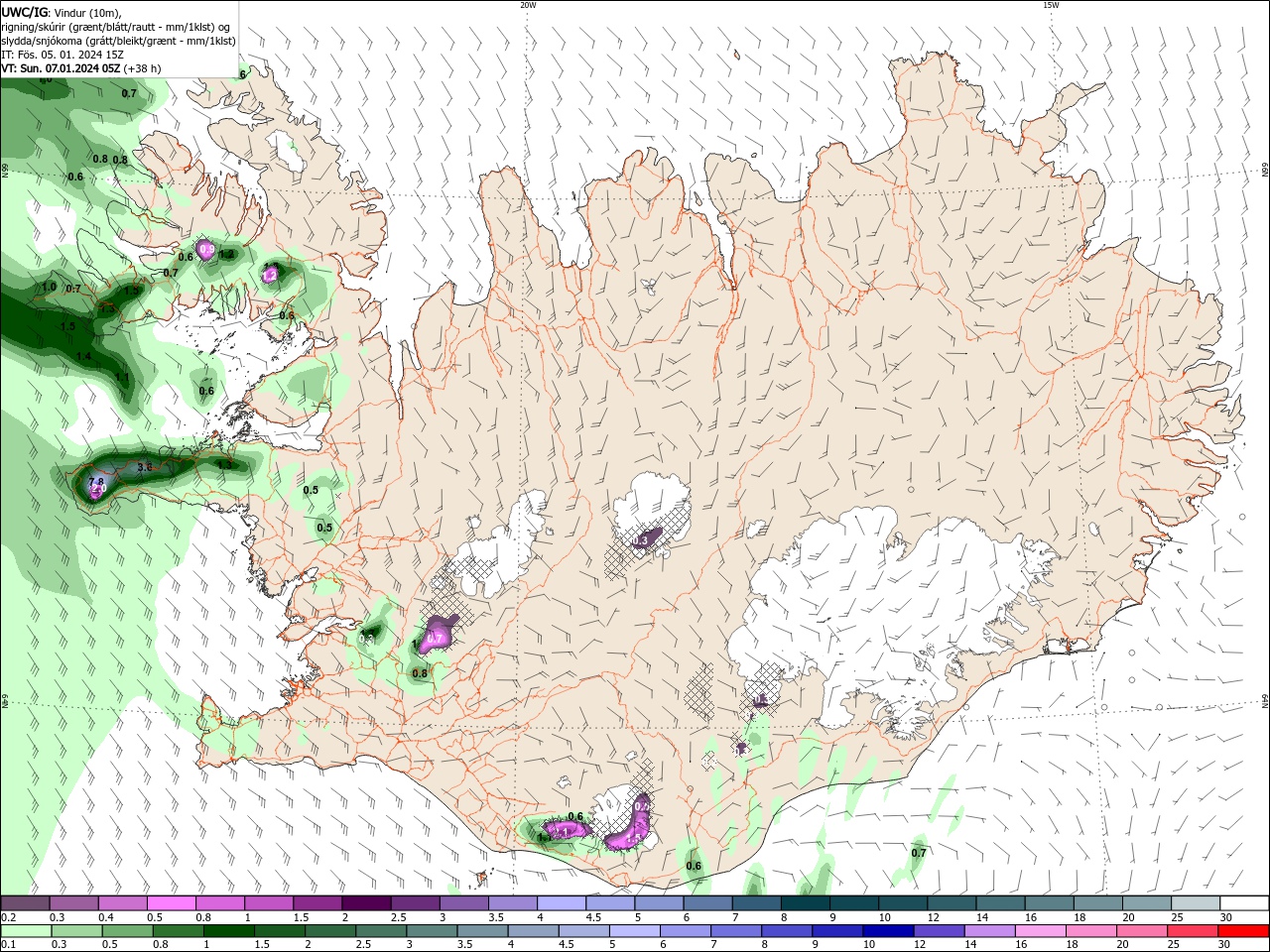Click the '0.3' value on the central glacier

(641, 540)
